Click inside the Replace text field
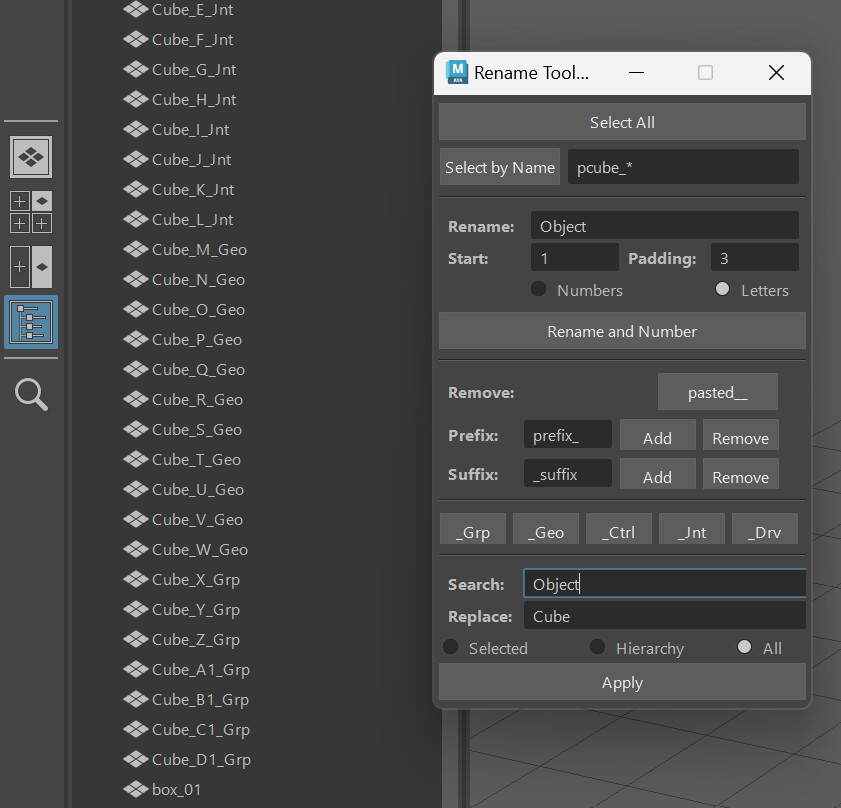The width and height of the screenshot is (841, 808). pyautogui.click(x=664, y=616)
